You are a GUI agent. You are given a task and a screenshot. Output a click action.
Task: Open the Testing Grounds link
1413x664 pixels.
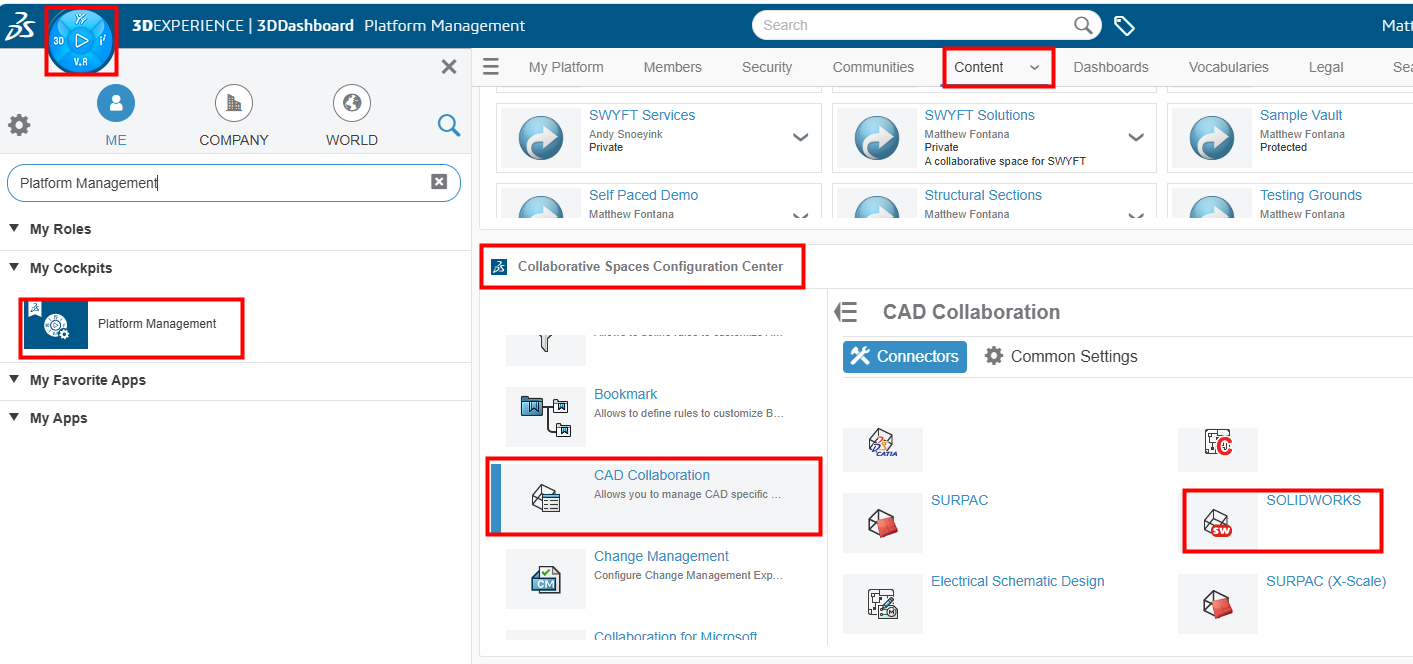point(1311,195)
